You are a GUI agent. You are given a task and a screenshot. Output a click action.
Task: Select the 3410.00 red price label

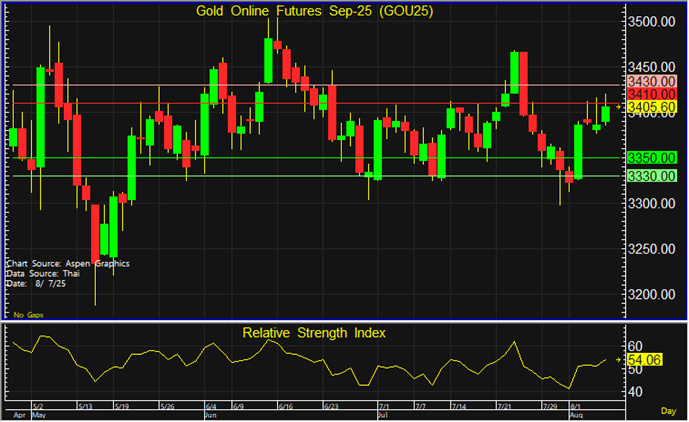[652, 93]
